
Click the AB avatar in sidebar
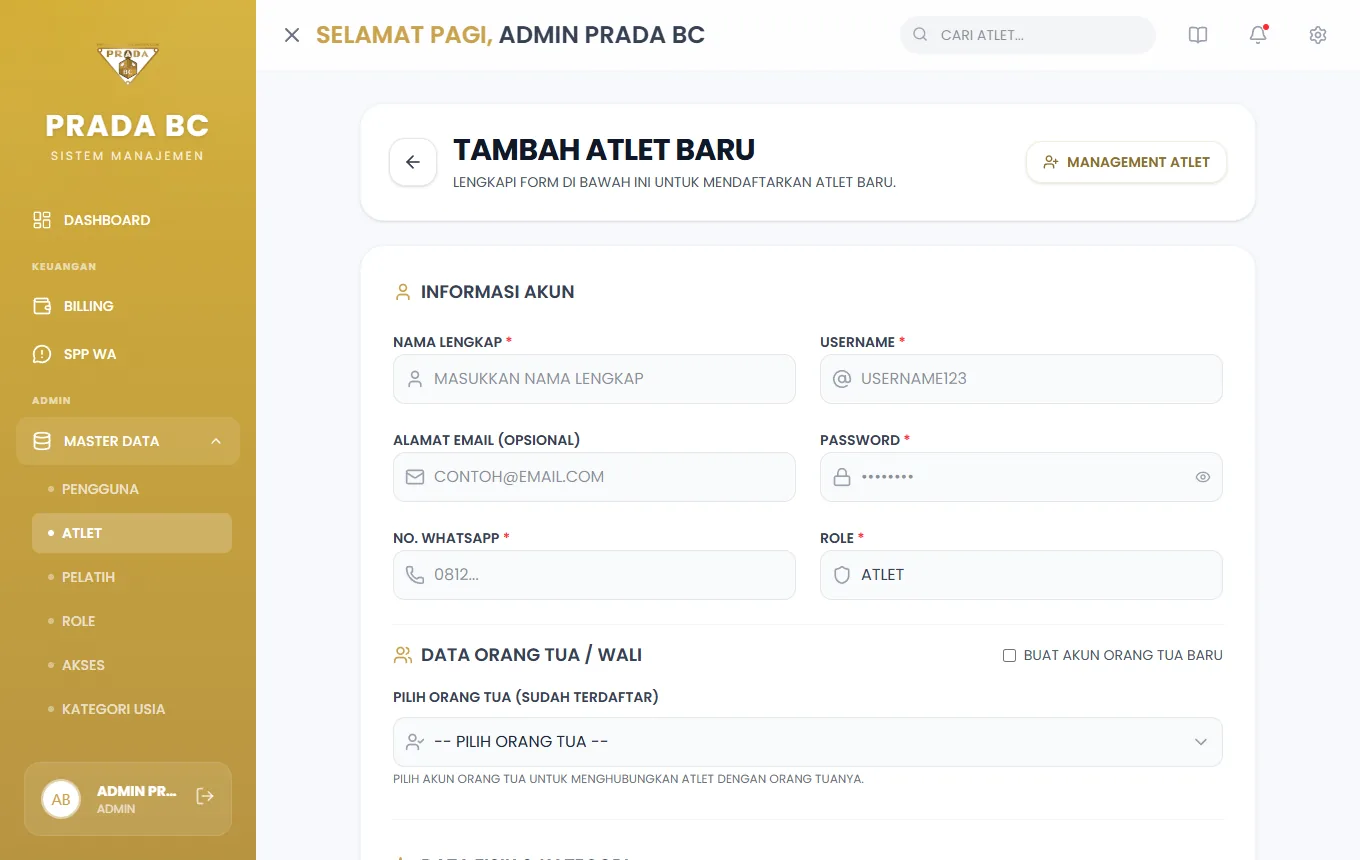coord(61,799)
